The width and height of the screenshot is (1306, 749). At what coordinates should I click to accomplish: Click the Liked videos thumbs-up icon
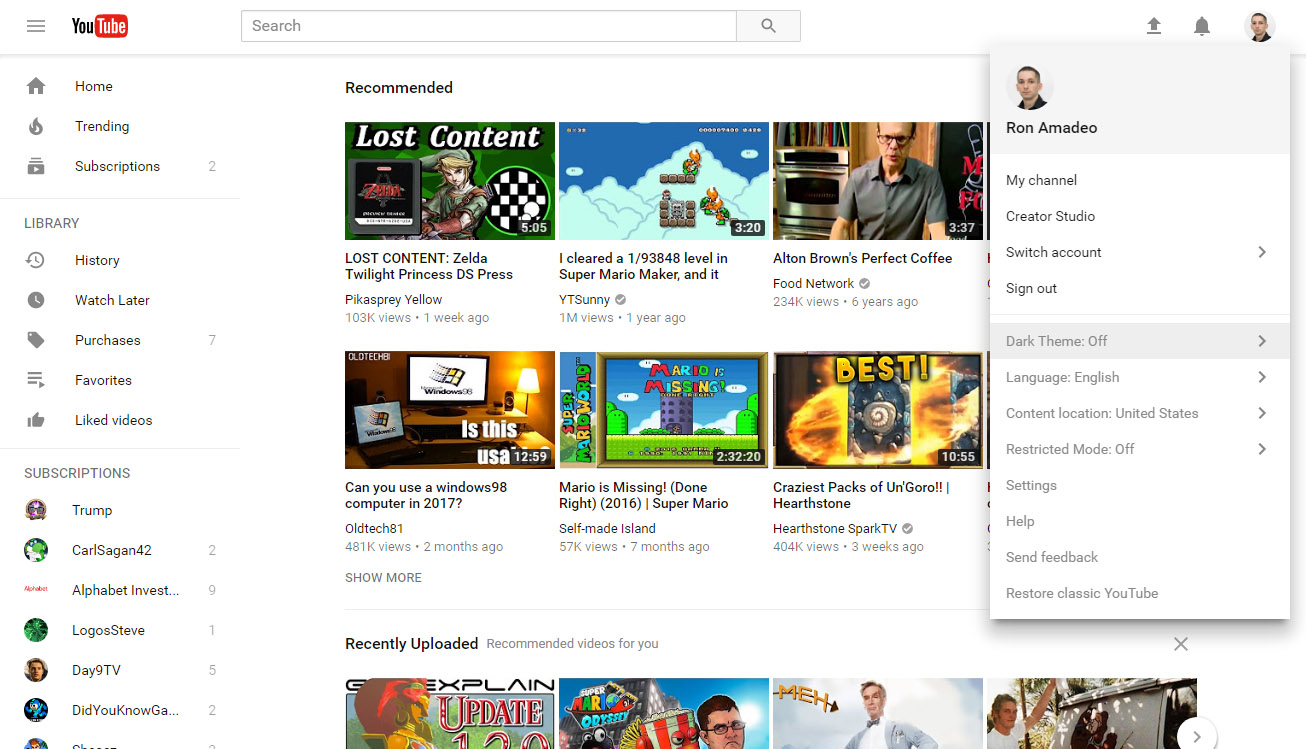click(36, 420)
